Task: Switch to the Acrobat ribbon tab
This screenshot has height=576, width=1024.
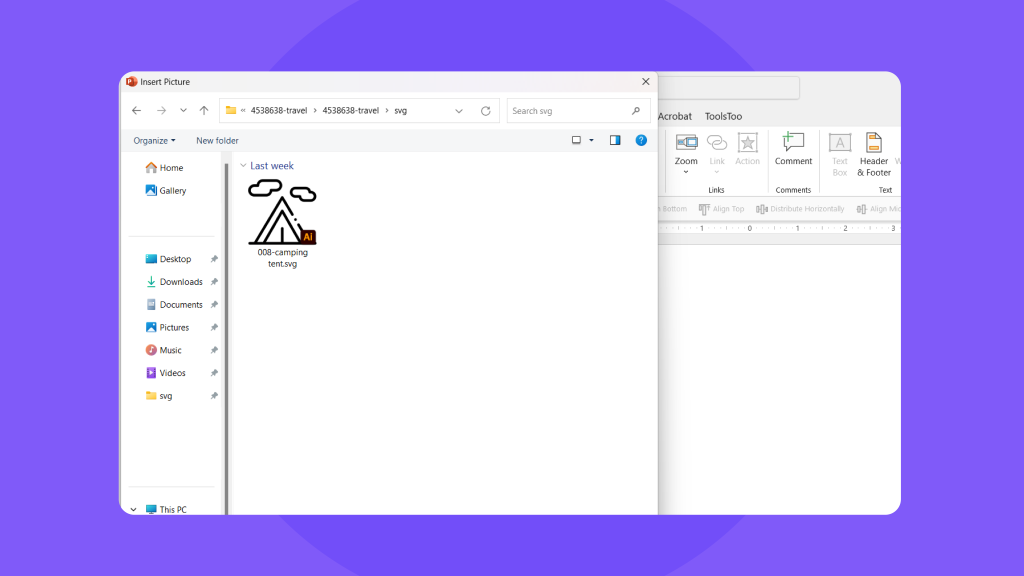Action: tap(675, 116)
